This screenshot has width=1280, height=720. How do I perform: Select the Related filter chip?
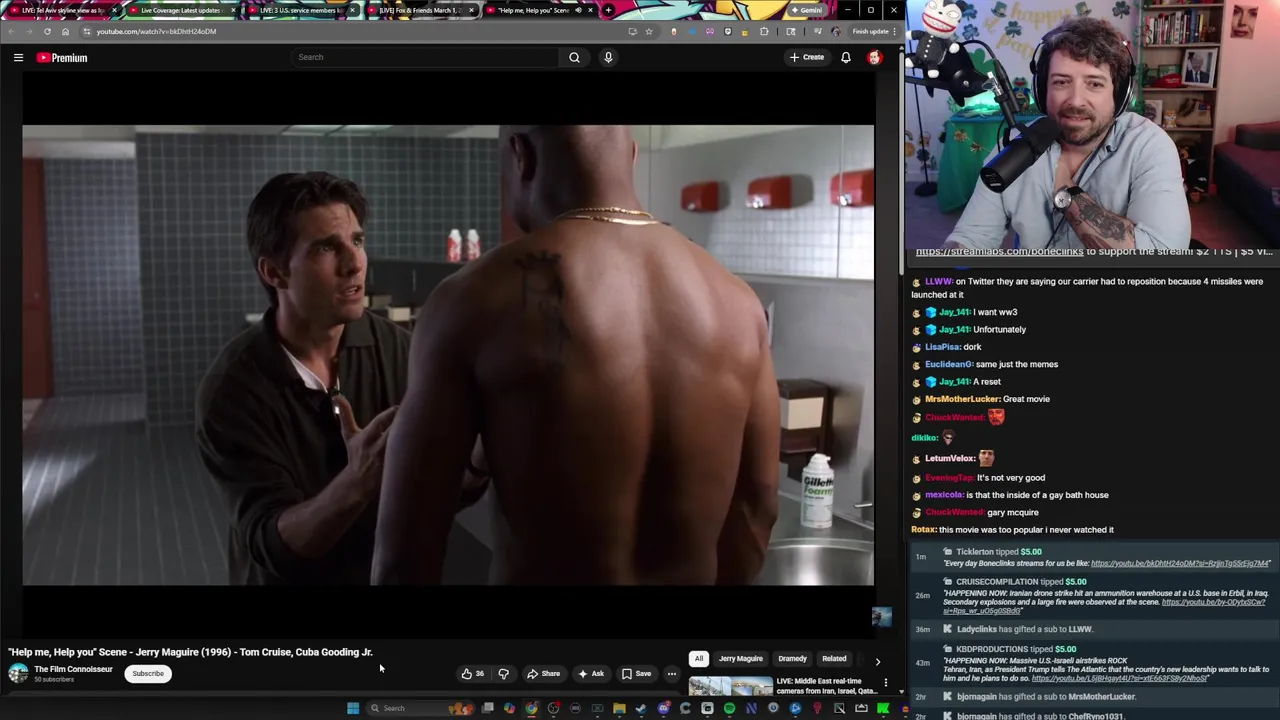click(x=834, y=659)
